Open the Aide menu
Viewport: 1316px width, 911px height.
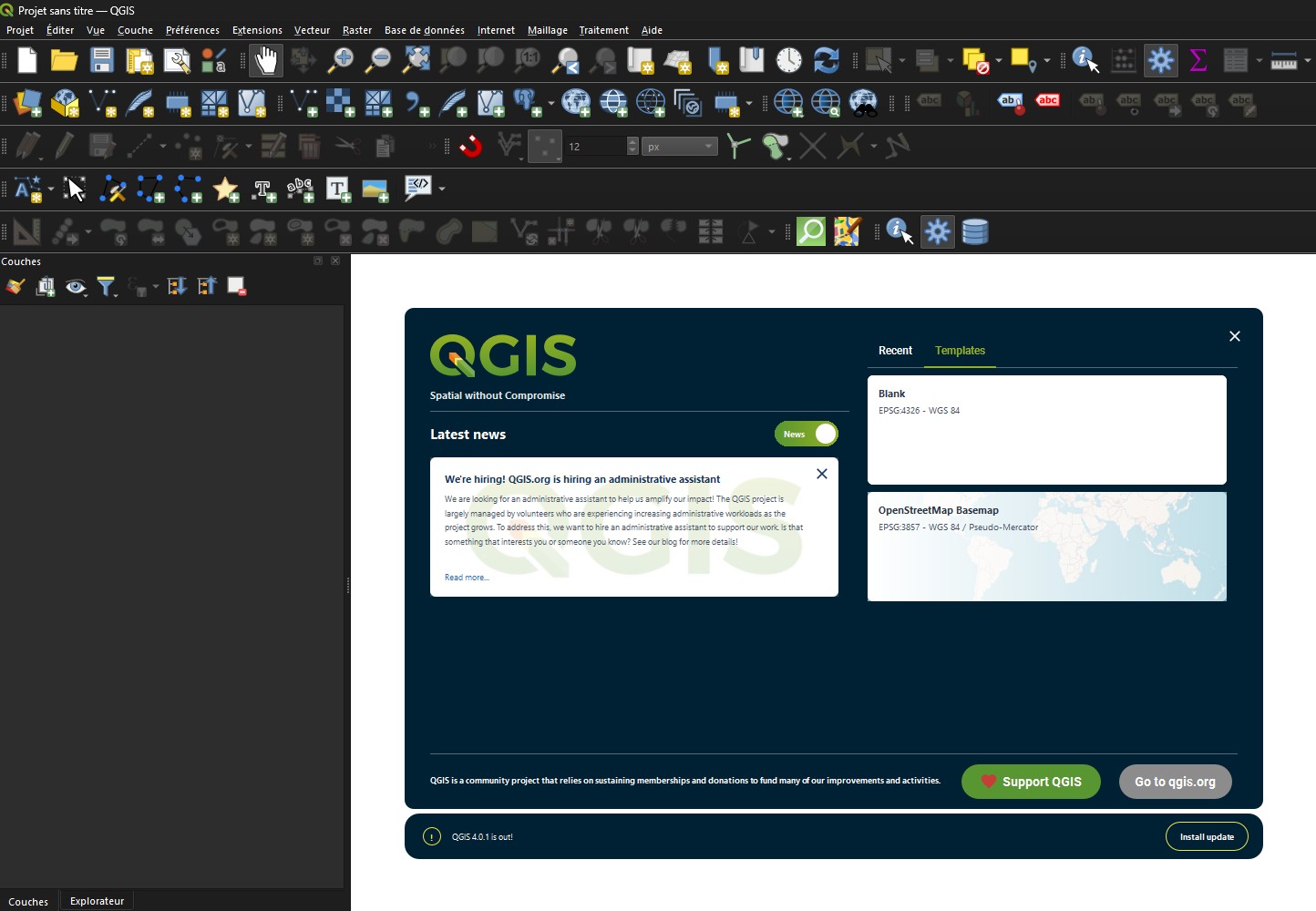coord(652,30)
